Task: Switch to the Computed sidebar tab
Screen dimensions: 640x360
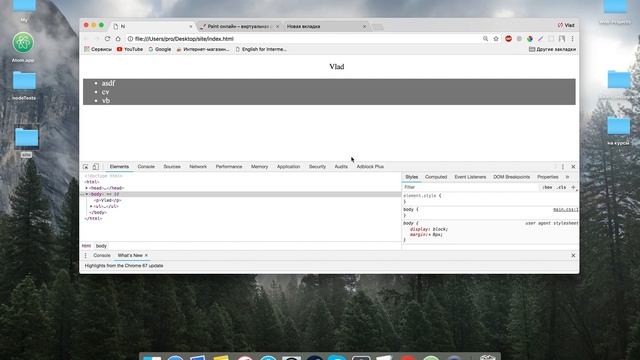Action: (x=436, y=177)
